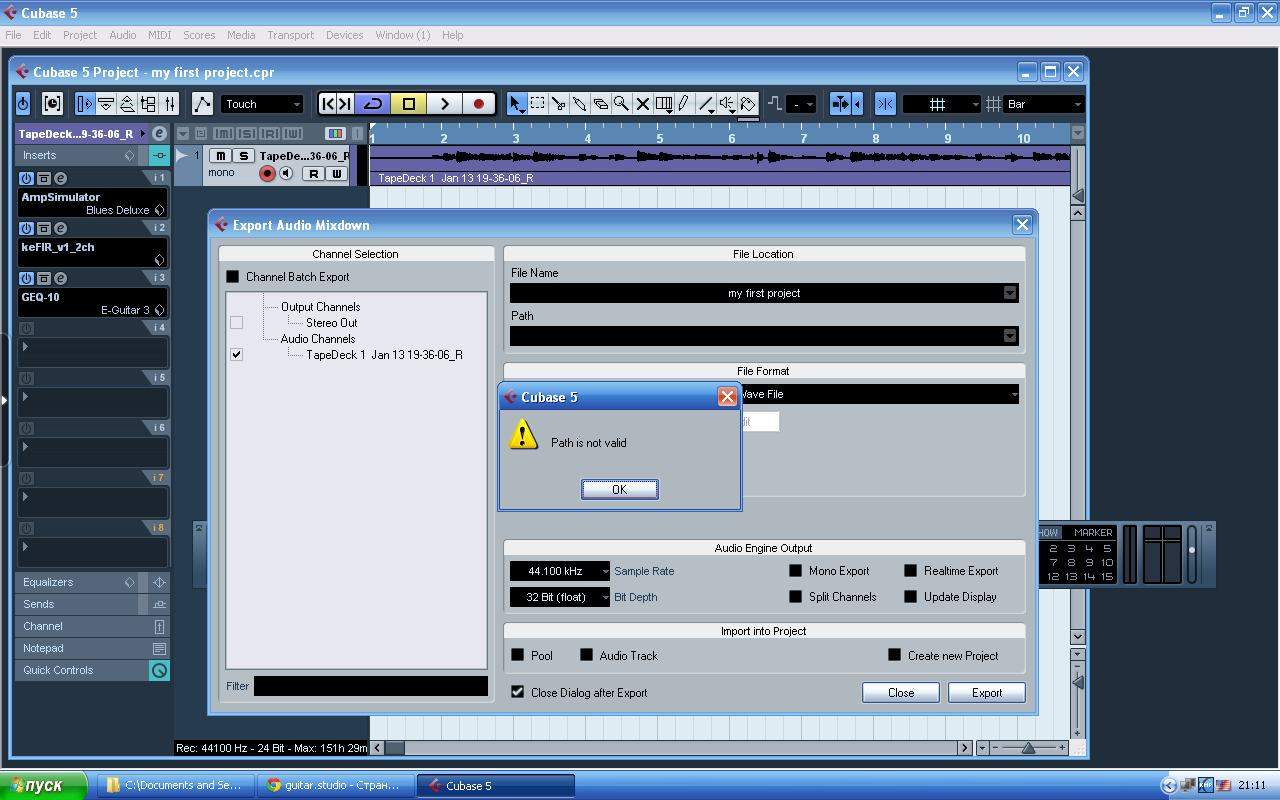1280x800 pixels.
Task: Open the Transport menu
Action: coord(290,35)
